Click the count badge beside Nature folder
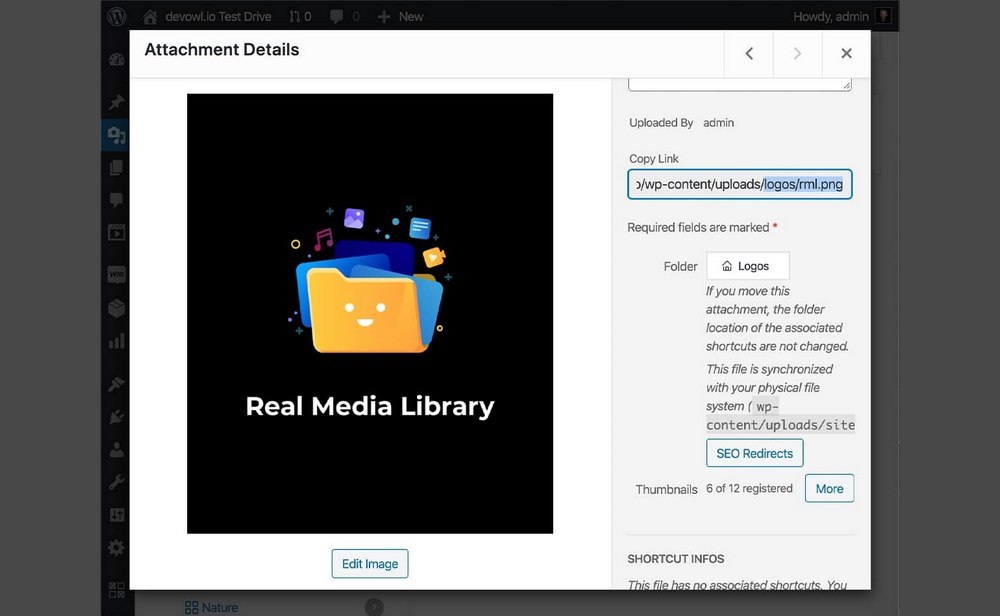The image size is (1000, 616). [374, 607]
